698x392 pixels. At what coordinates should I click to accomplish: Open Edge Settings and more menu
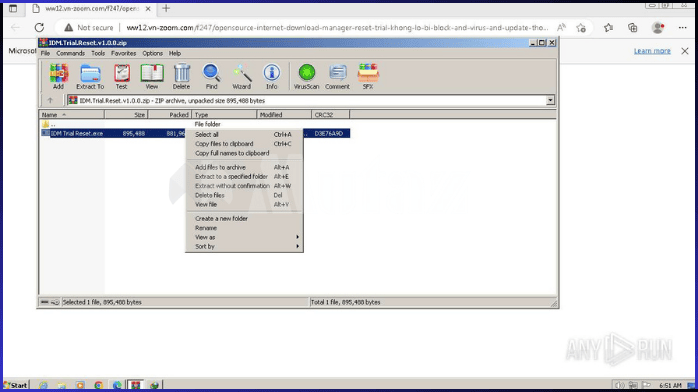[x=682, y=28]
